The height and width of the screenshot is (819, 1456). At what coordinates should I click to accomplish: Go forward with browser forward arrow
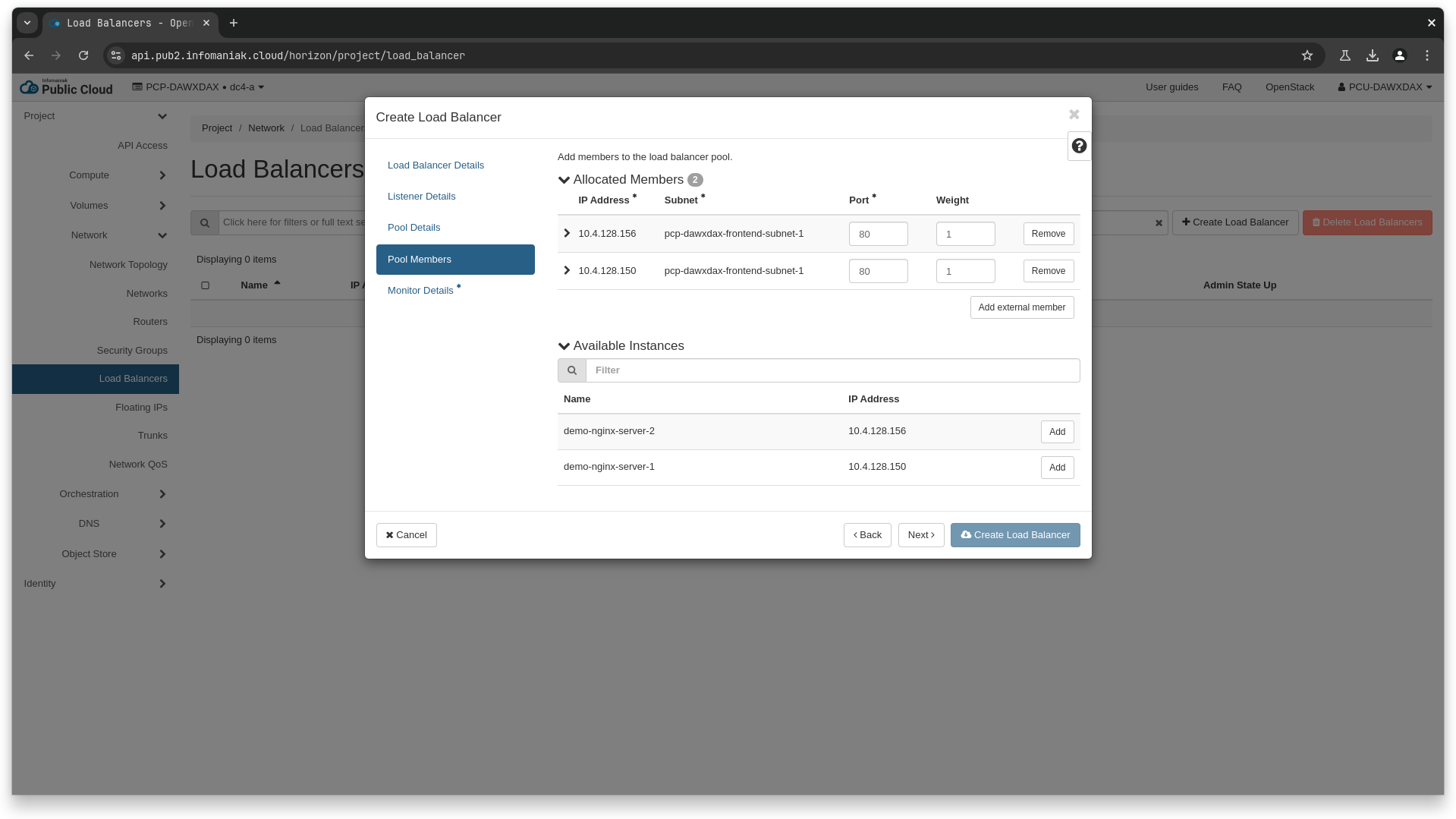point(56,55)
